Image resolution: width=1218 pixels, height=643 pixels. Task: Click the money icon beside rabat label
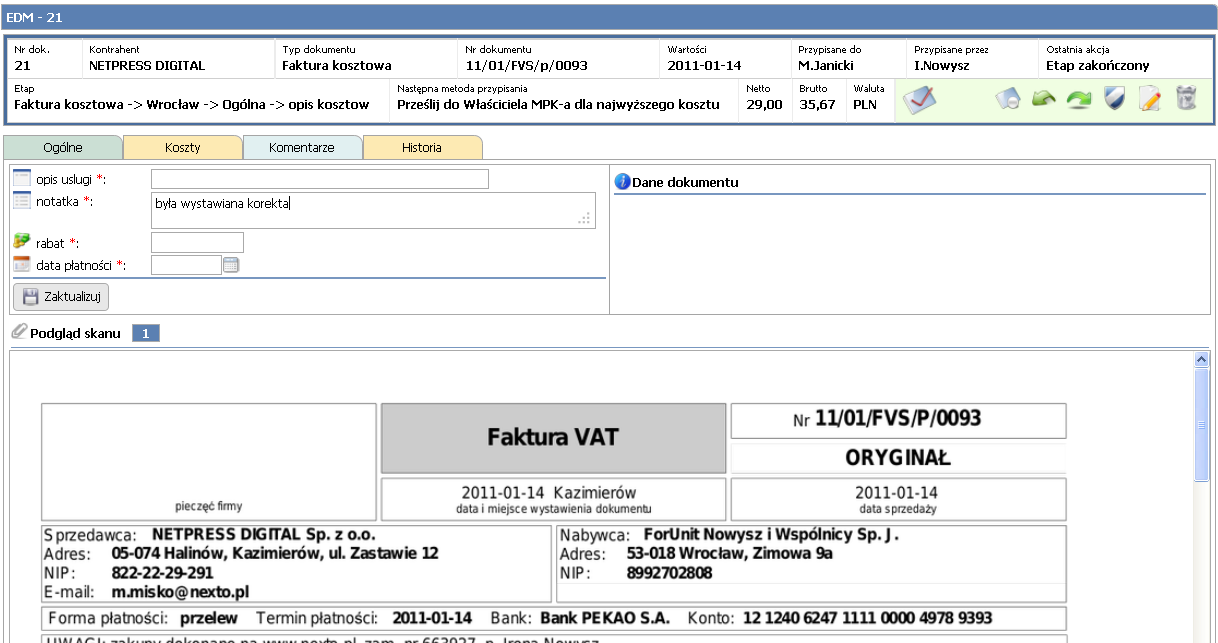pos(22,241)
